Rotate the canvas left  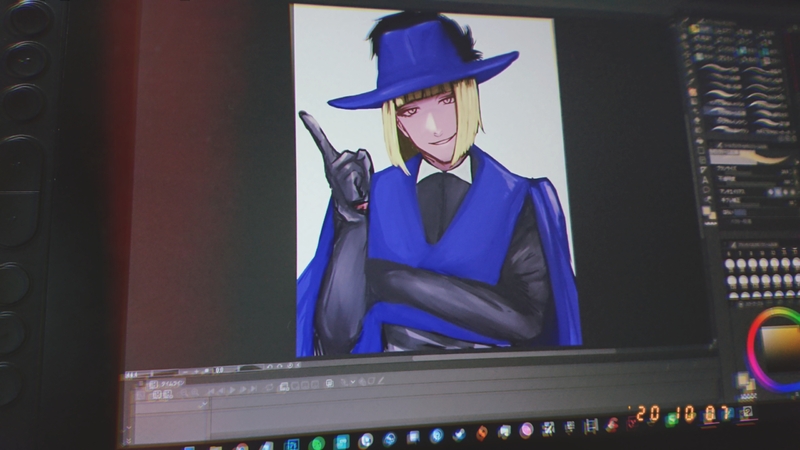tap(270, 367)
